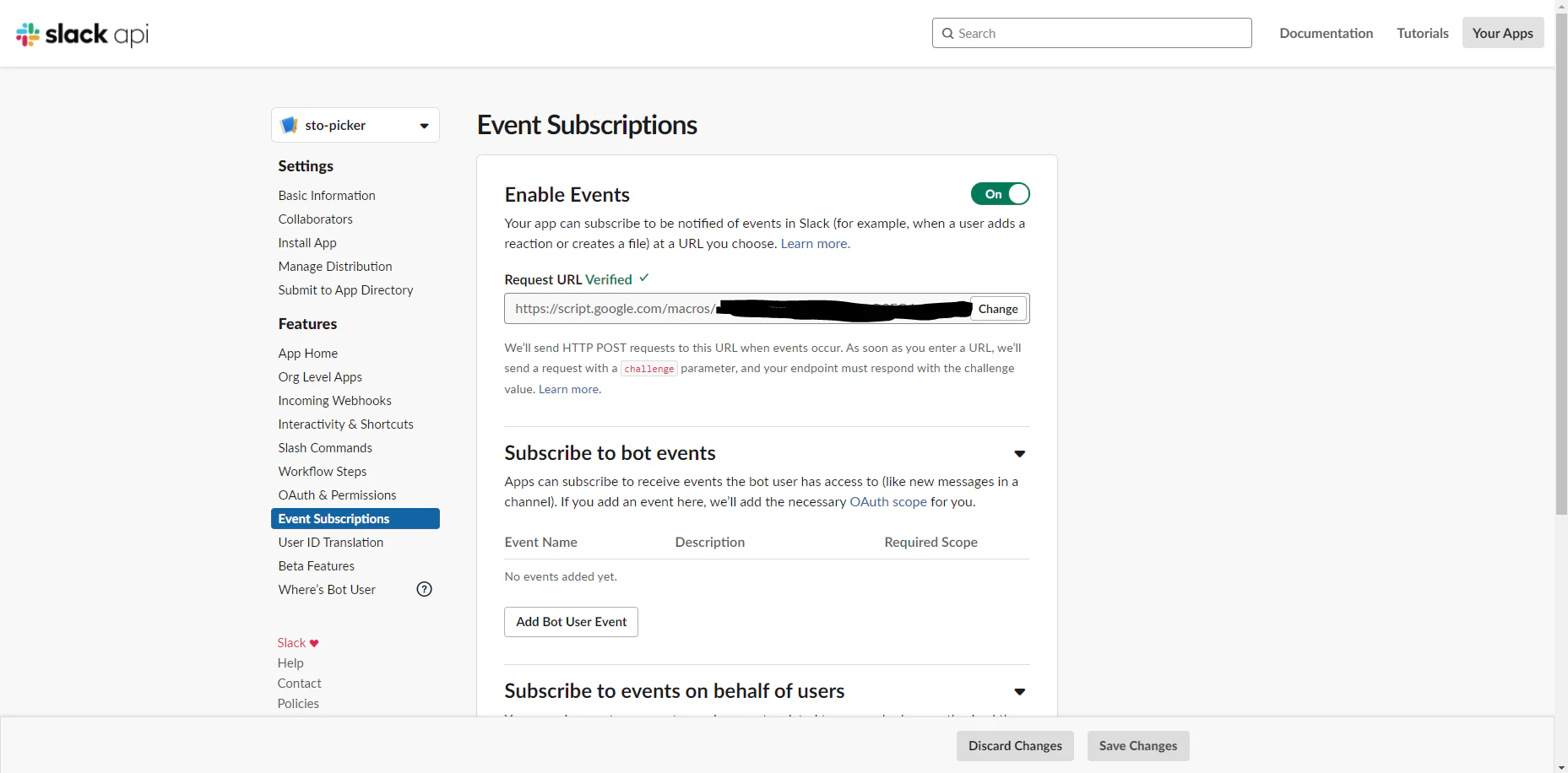Select Interactivity & Shortcuts

(x=346, y=424)
